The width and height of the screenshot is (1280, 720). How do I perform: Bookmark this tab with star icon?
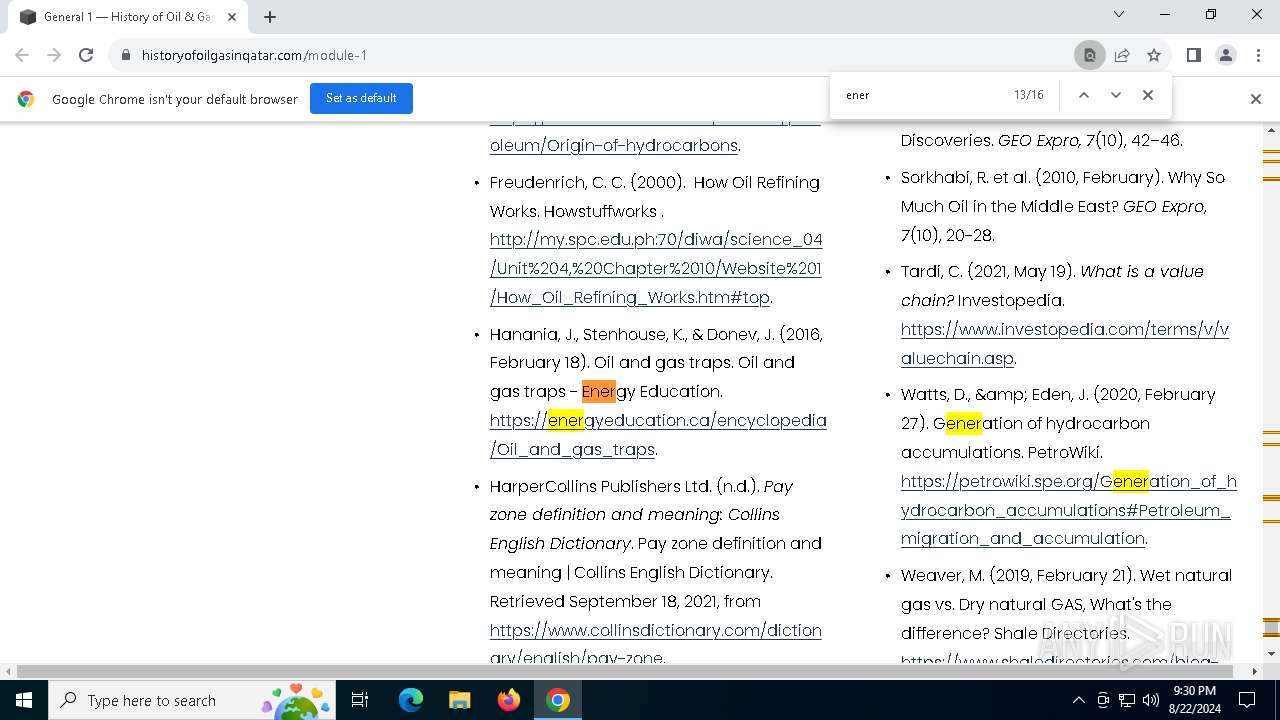[1154, 55]
